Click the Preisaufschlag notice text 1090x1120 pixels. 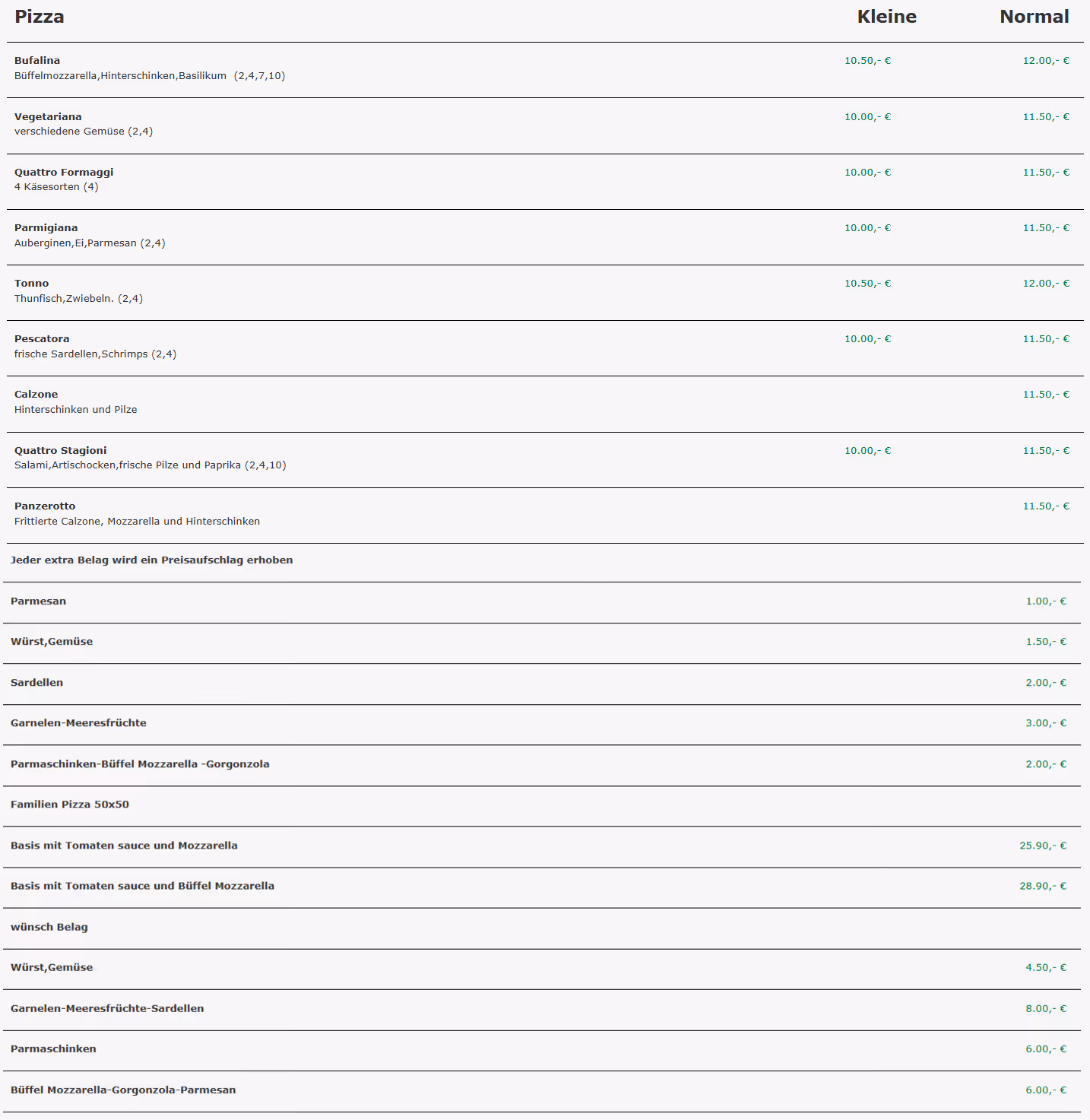pyautogui.click(x=152, y=560)
